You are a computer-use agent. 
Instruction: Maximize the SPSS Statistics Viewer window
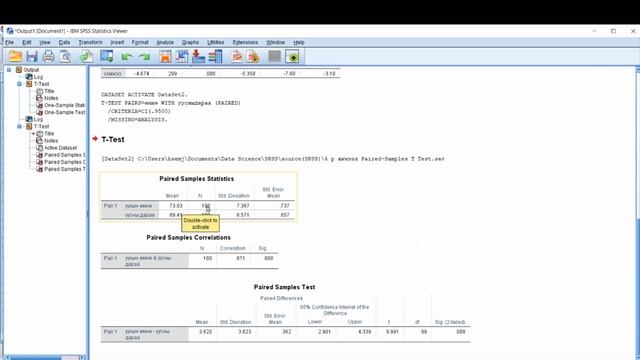click(613, 31)
